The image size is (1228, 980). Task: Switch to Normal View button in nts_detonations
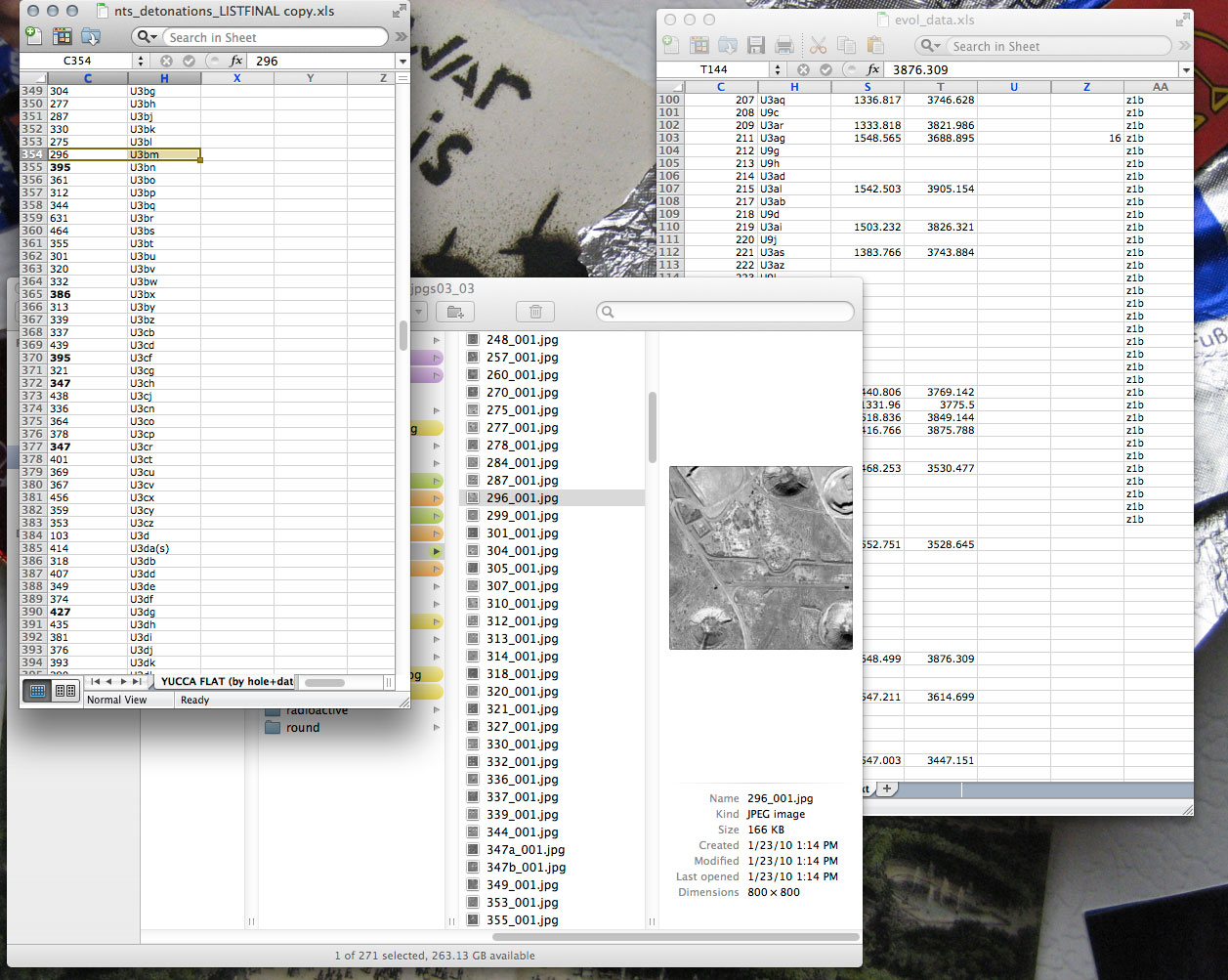[x=37, y=691]
